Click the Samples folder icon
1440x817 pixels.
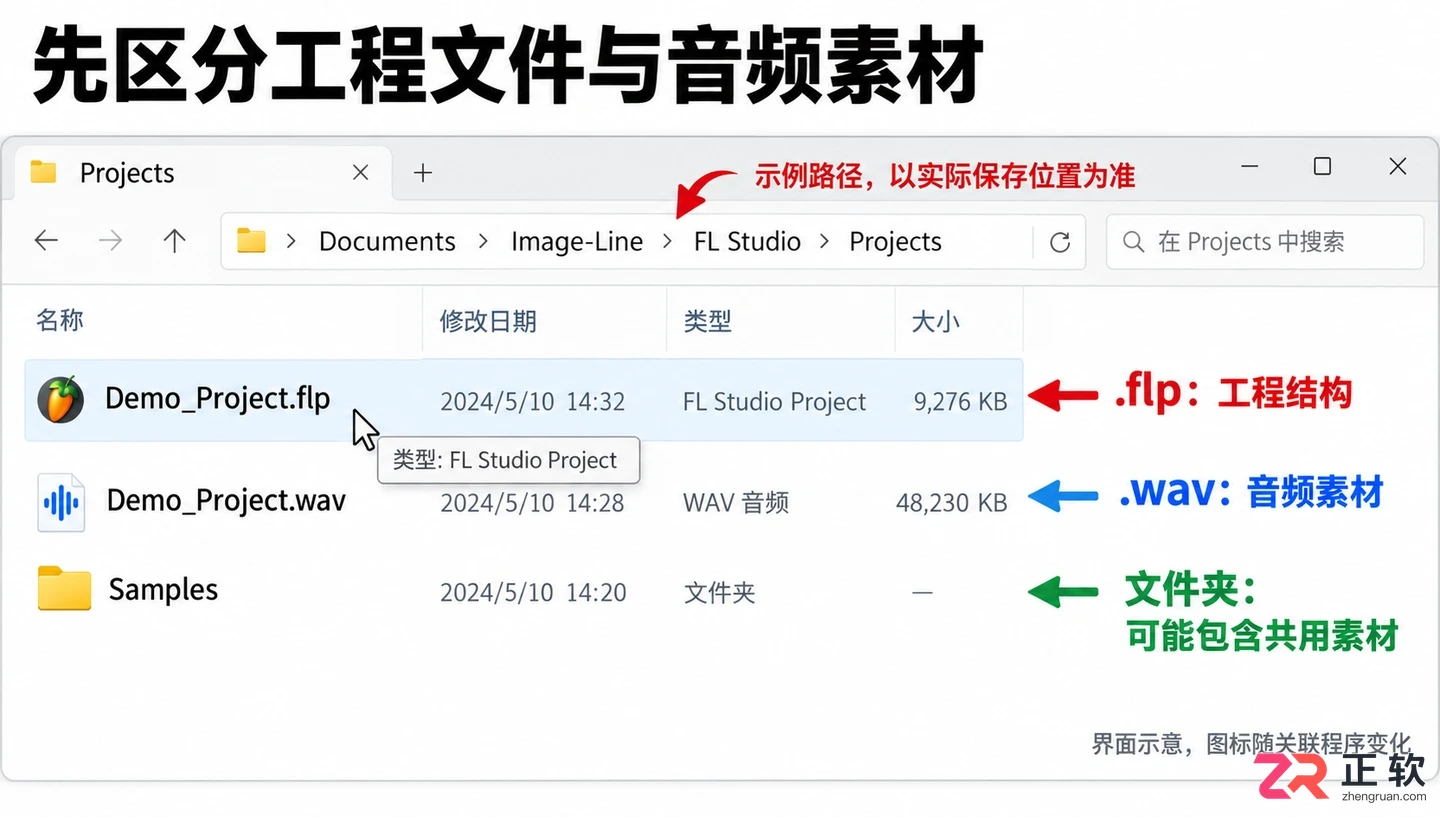64,589
